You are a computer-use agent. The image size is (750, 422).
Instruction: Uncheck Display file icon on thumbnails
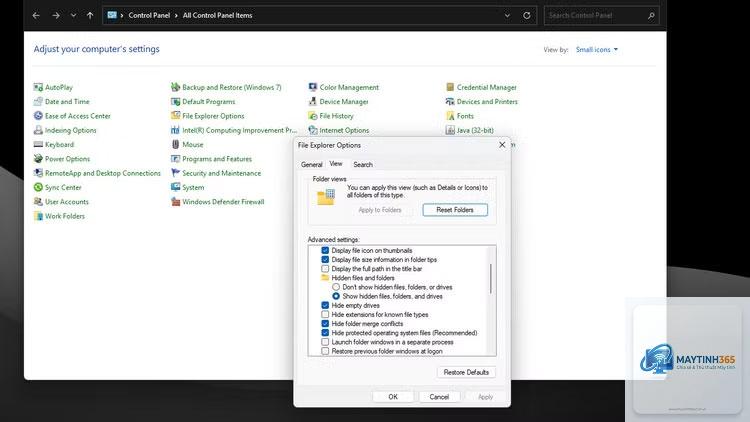[x=325, y=250]
